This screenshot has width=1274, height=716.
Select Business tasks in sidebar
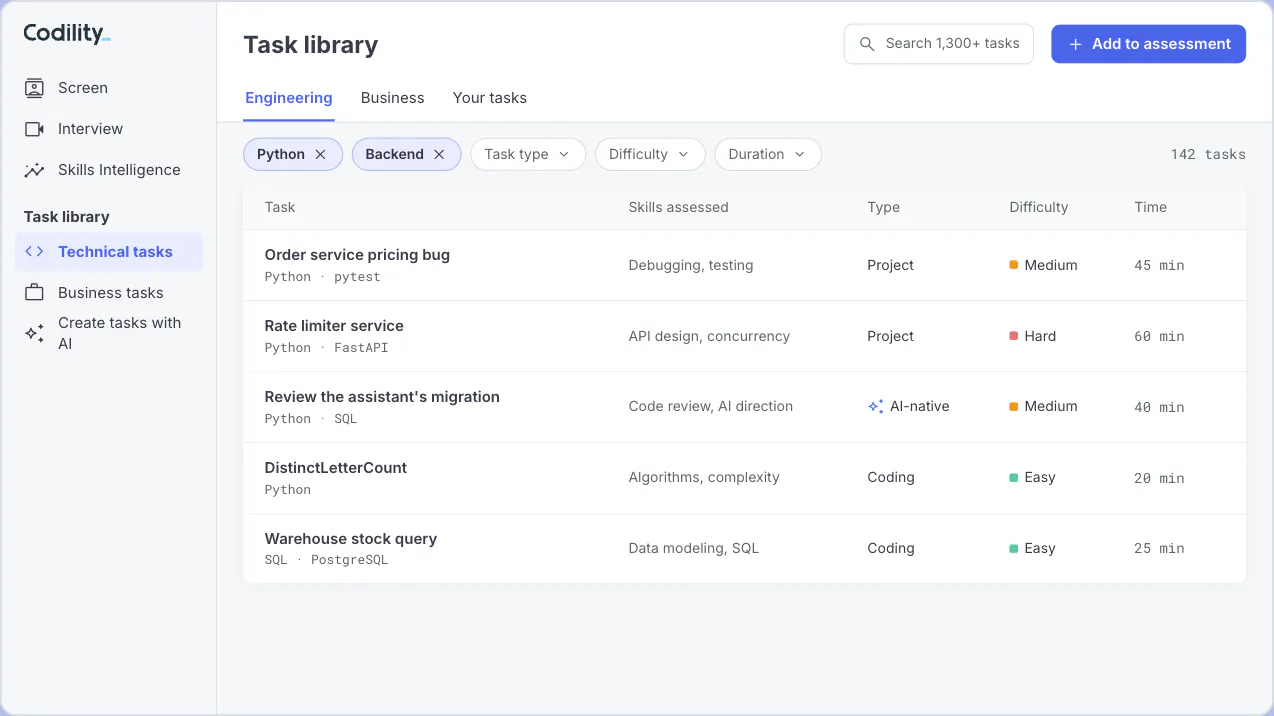click(109, 293)
